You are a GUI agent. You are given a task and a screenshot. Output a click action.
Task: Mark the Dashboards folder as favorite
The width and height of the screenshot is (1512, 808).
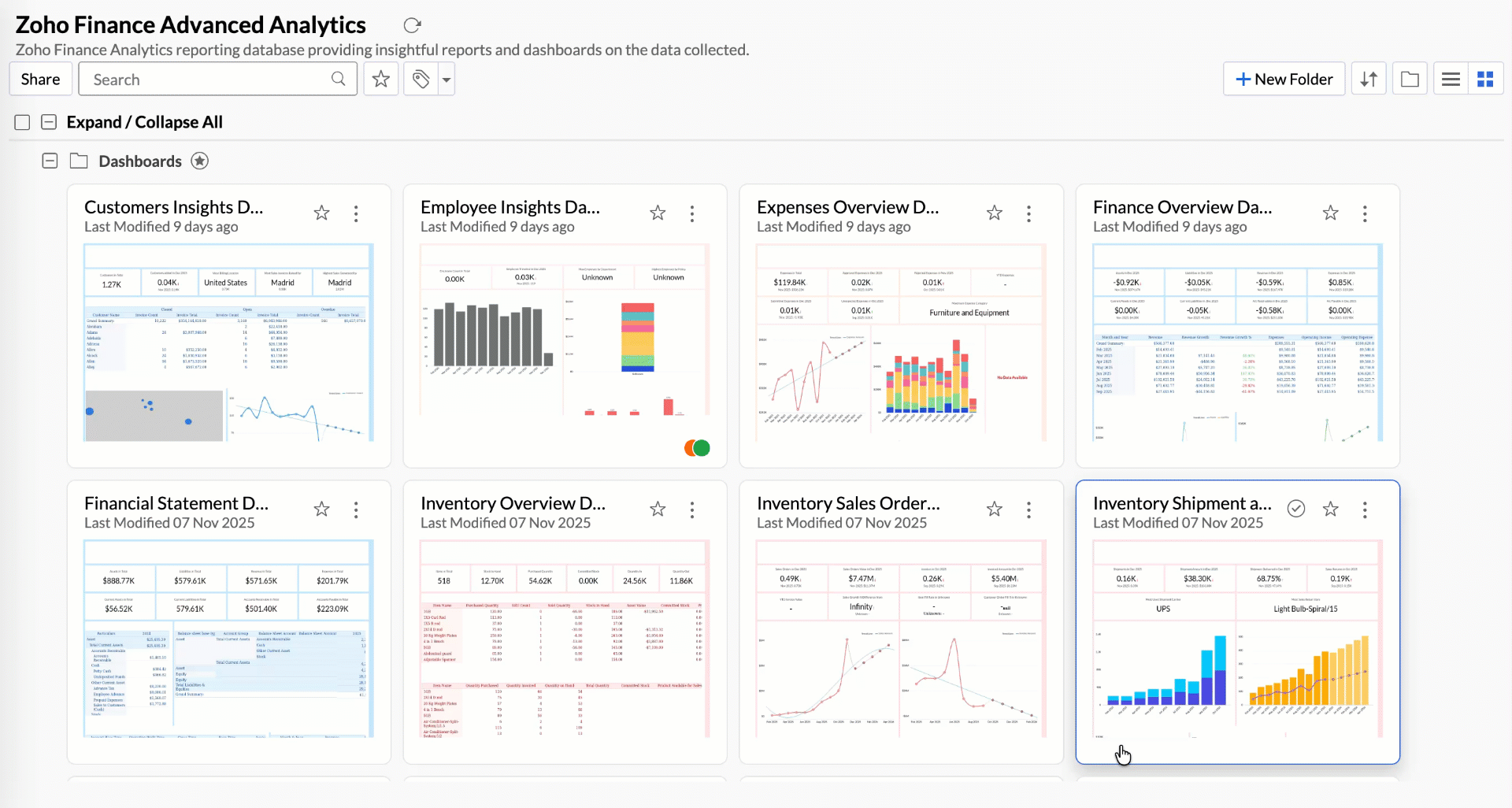tap(200, 161)
